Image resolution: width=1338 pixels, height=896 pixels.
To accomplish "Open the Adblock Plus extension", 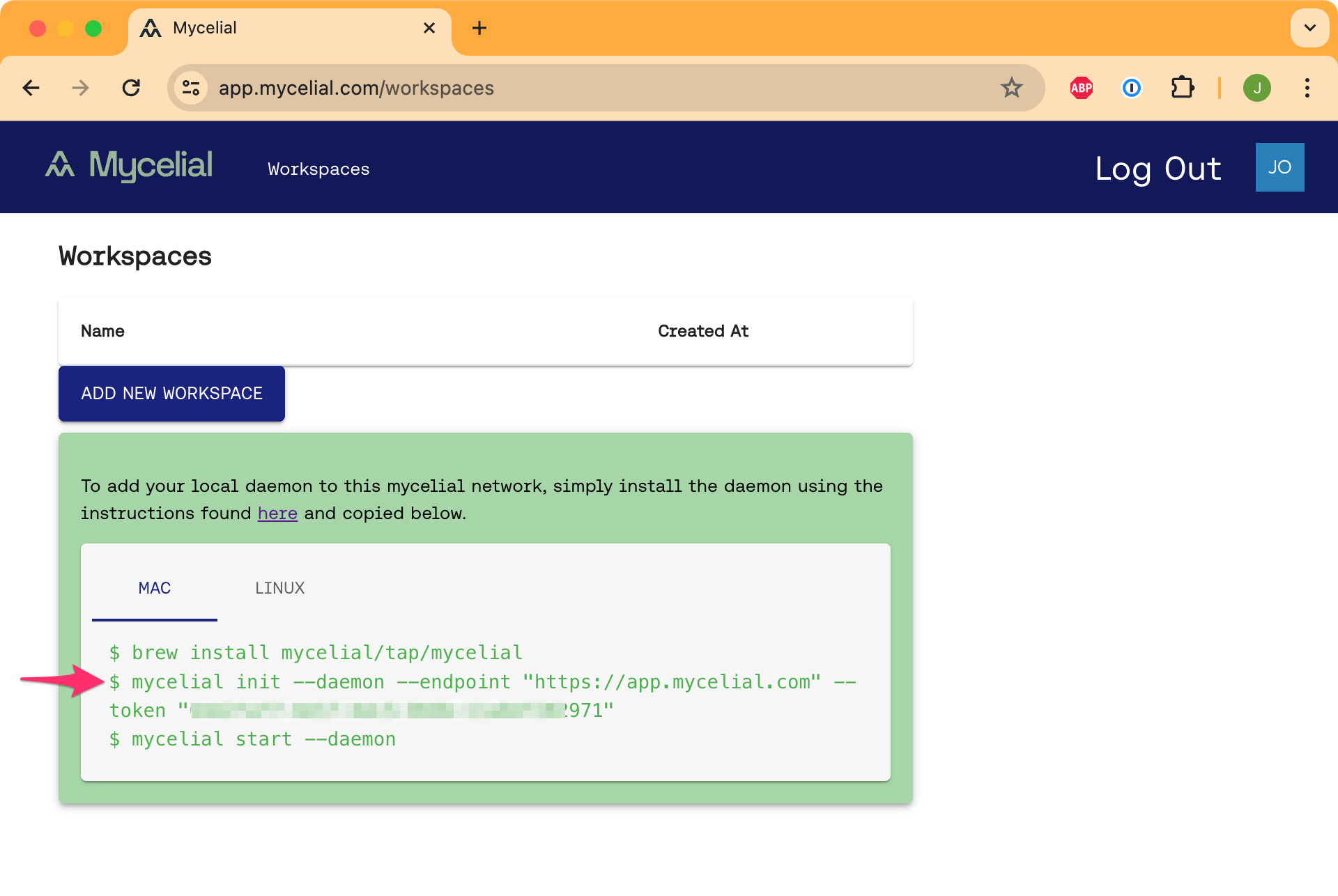I will point(1081,88).
